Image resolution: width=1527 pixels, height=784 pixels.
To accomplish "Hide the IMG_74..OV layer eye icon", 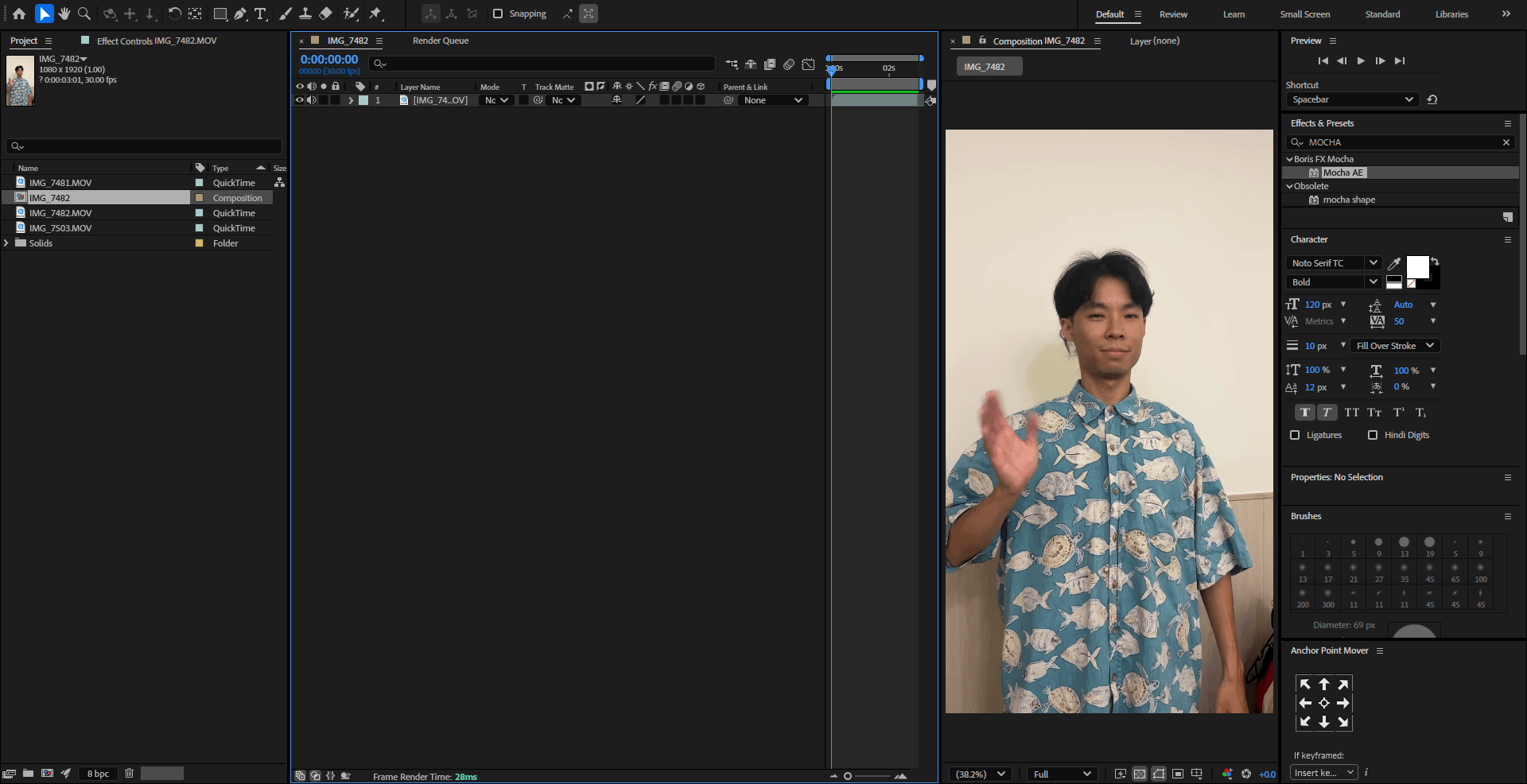I will click(x=300, y=100).
